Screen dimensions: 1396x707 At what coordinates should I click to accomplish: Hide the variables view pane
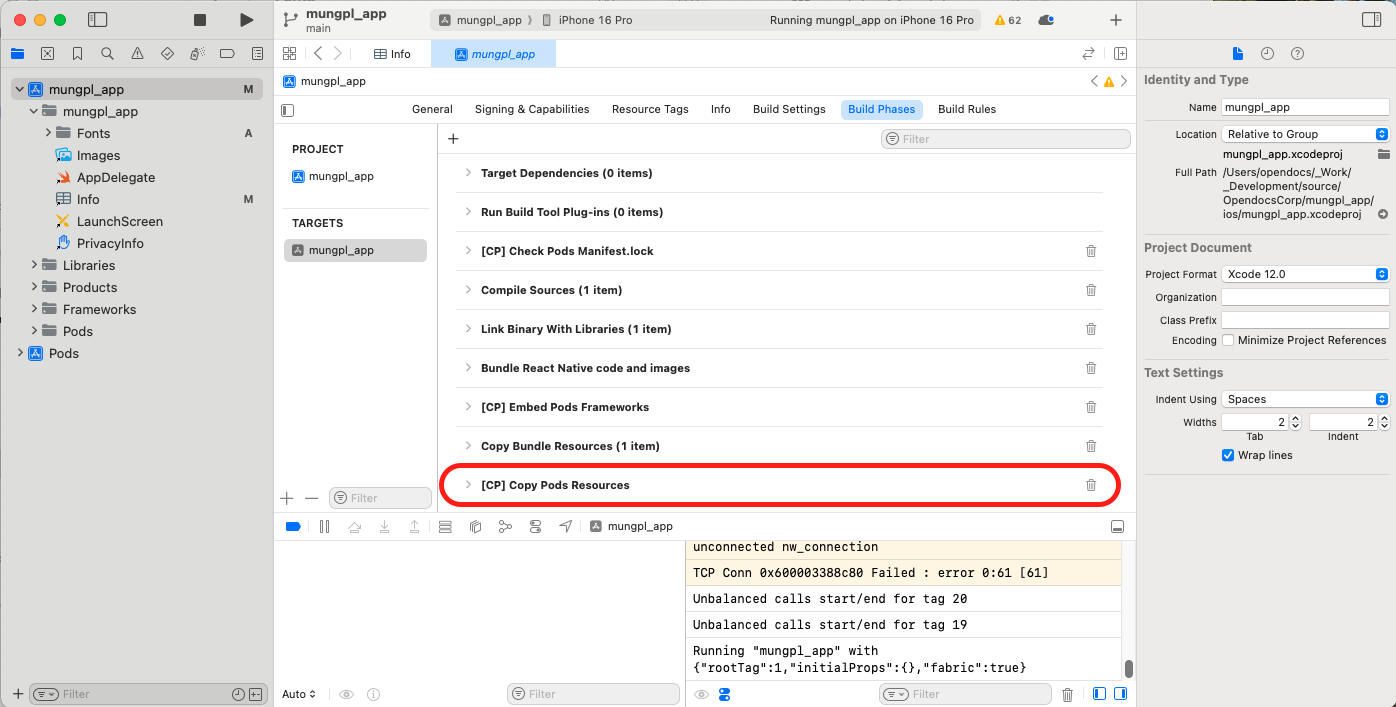click(1099, 694)
